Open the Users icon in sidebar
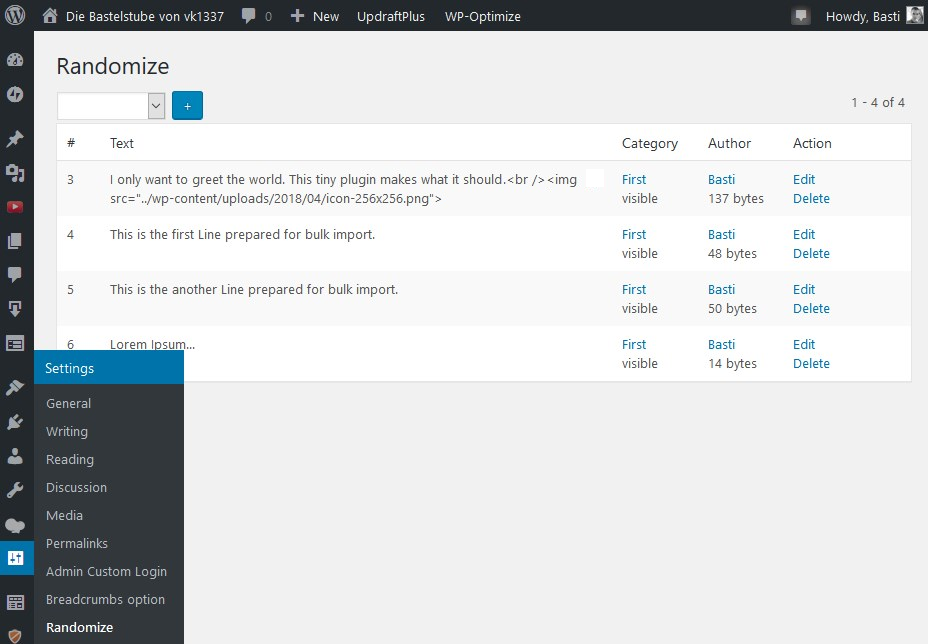 (15, 456)
